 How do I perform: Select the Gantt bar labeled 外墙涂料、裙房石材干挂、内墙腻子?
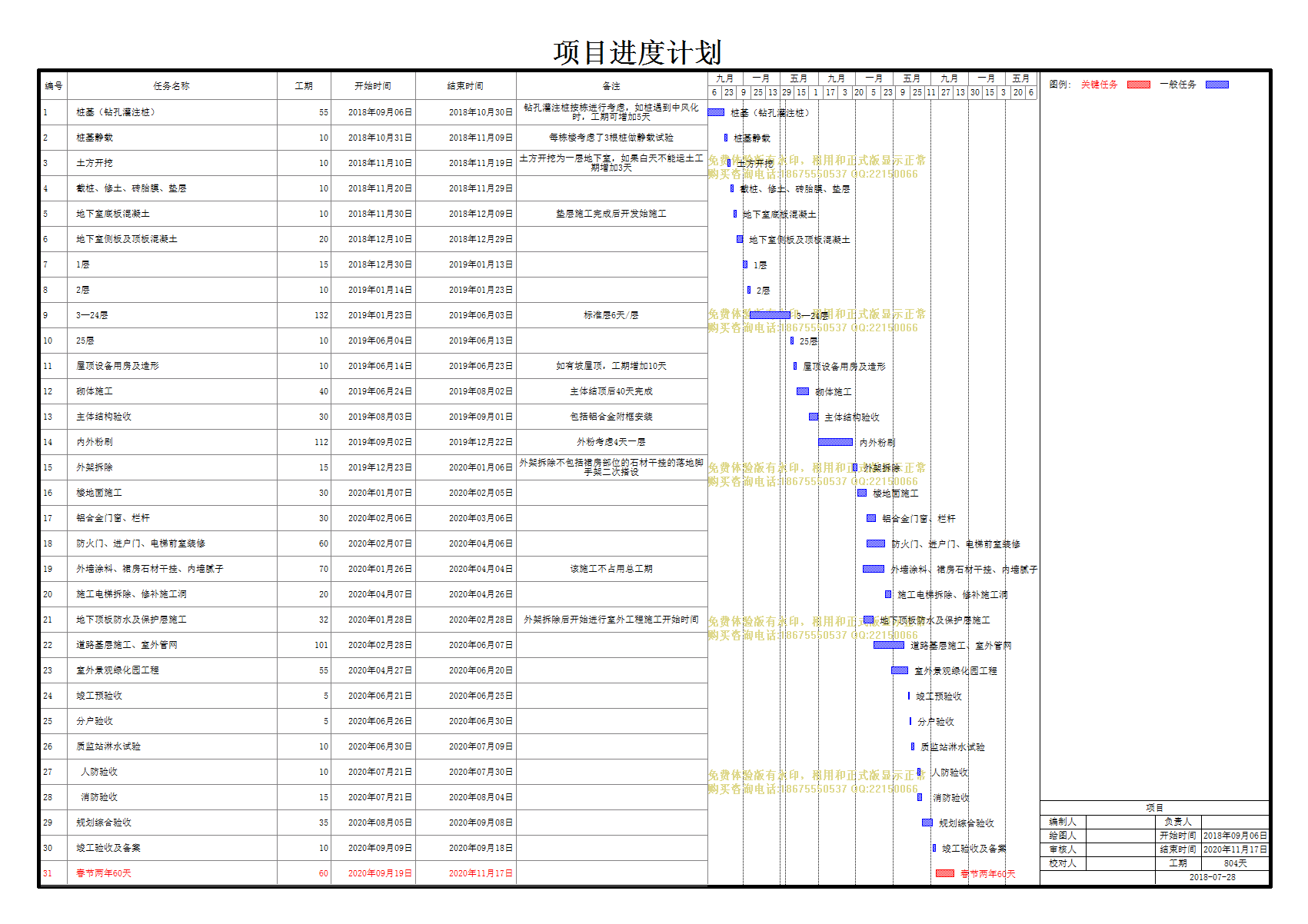(874, 569)
